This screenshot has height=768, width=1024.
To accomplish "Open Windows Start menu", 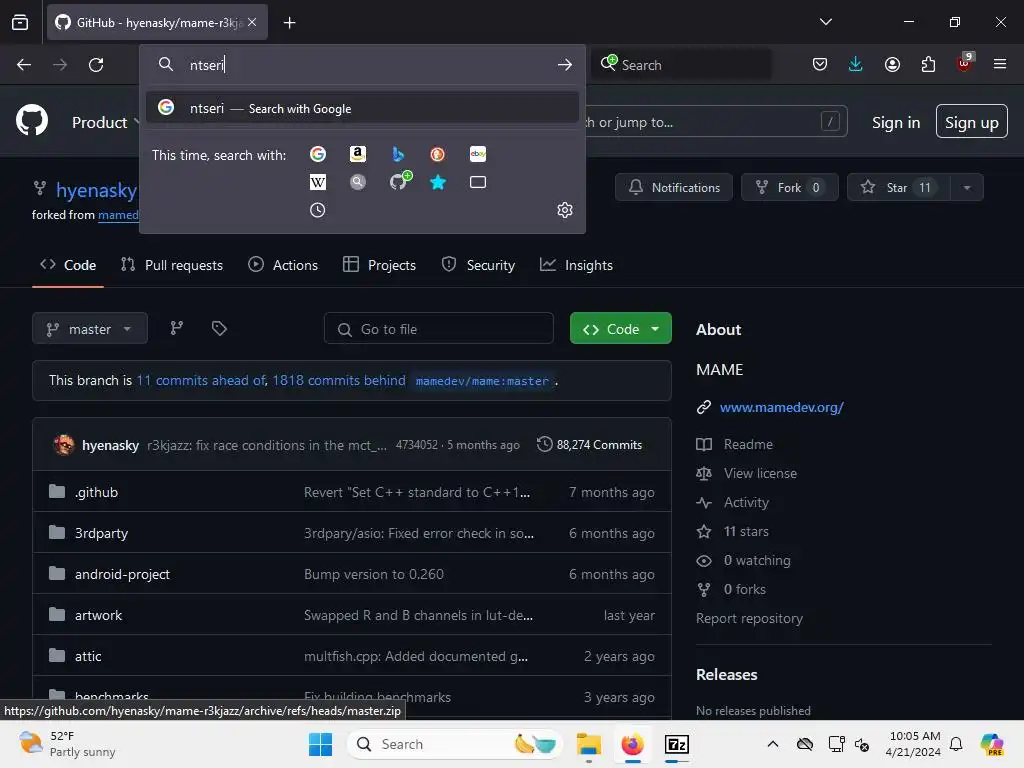I will 320,744.
